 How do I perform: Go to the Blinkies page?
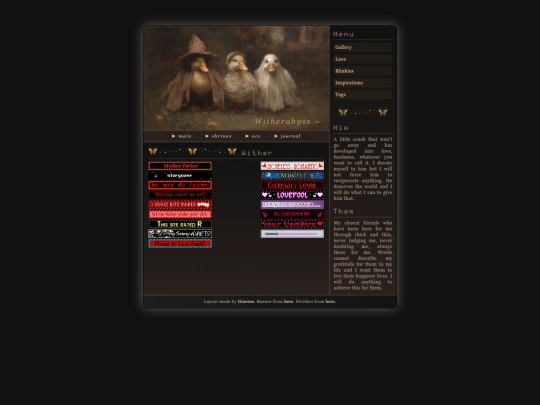pos(363,71)
